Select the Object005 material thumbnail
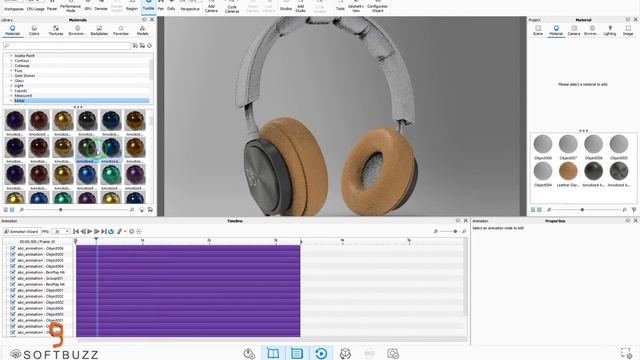Screen dimensions: 640x360 619,144
